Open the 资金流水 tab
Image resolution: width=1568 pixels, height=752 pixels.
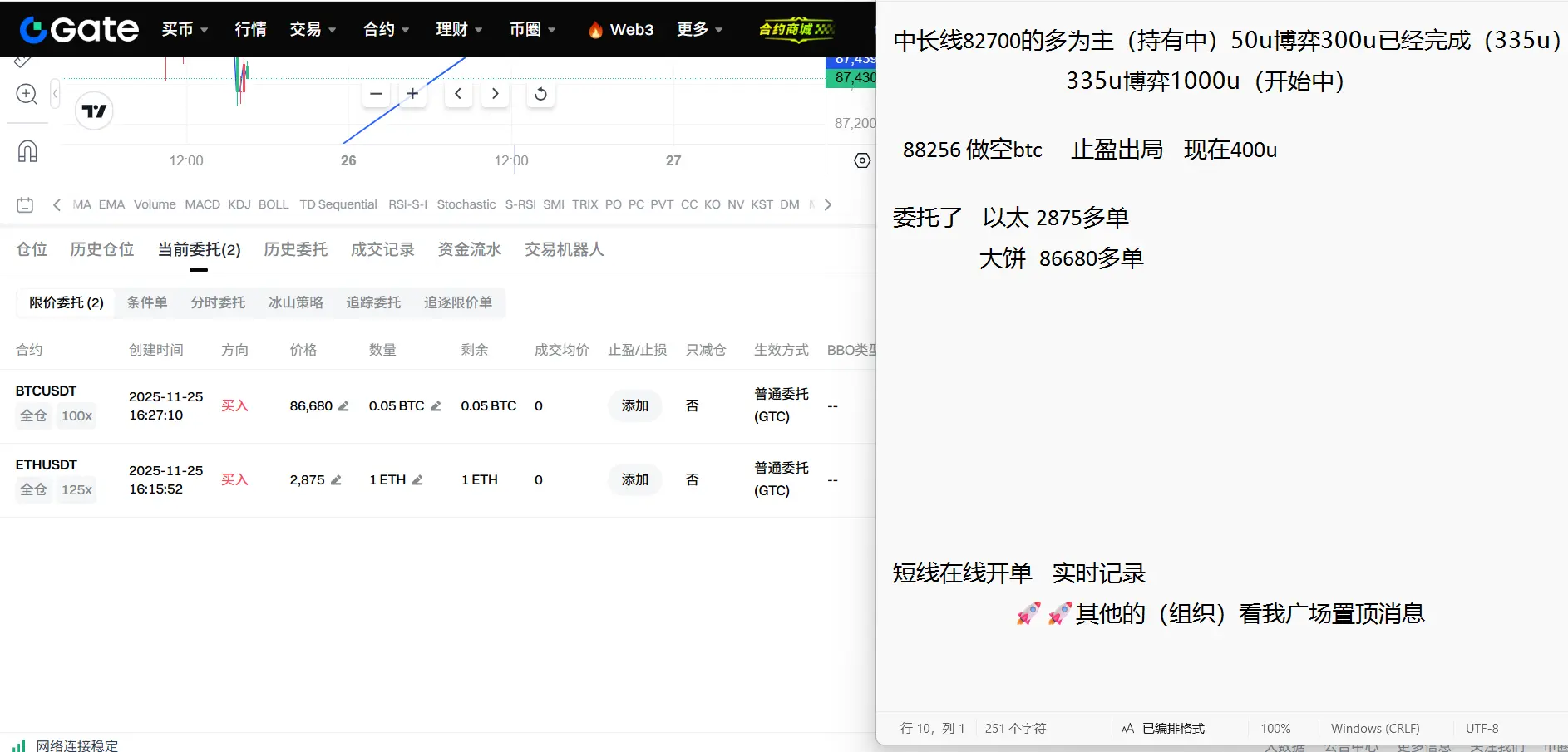470,249
